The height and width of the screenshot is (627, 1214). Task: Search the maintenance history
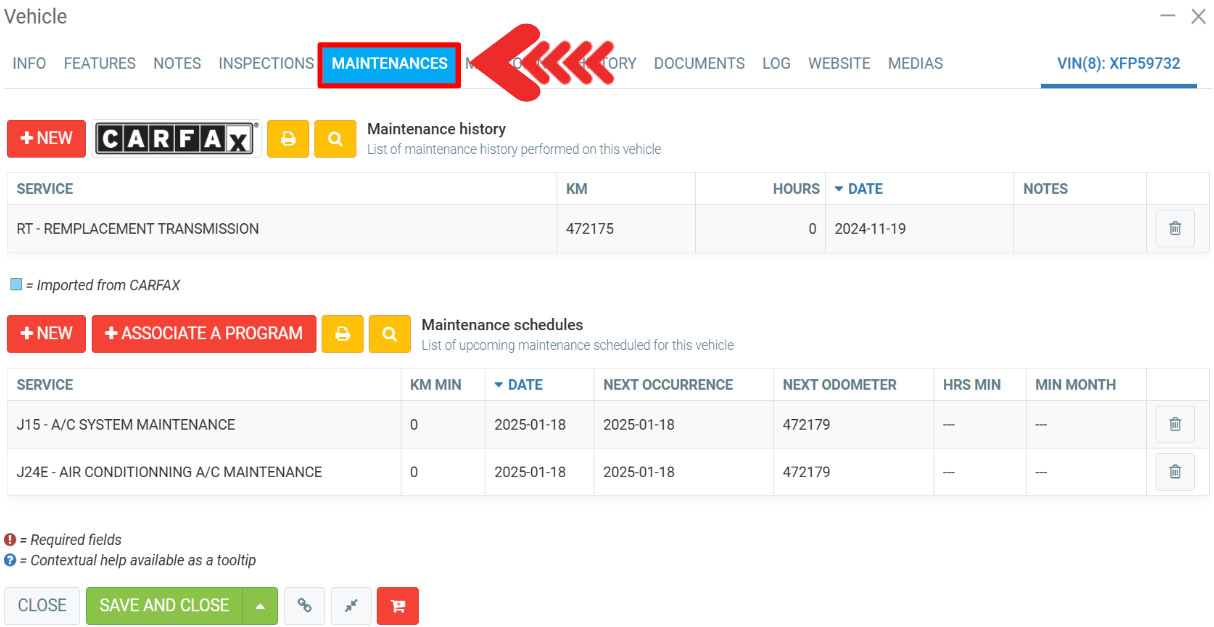335,139
